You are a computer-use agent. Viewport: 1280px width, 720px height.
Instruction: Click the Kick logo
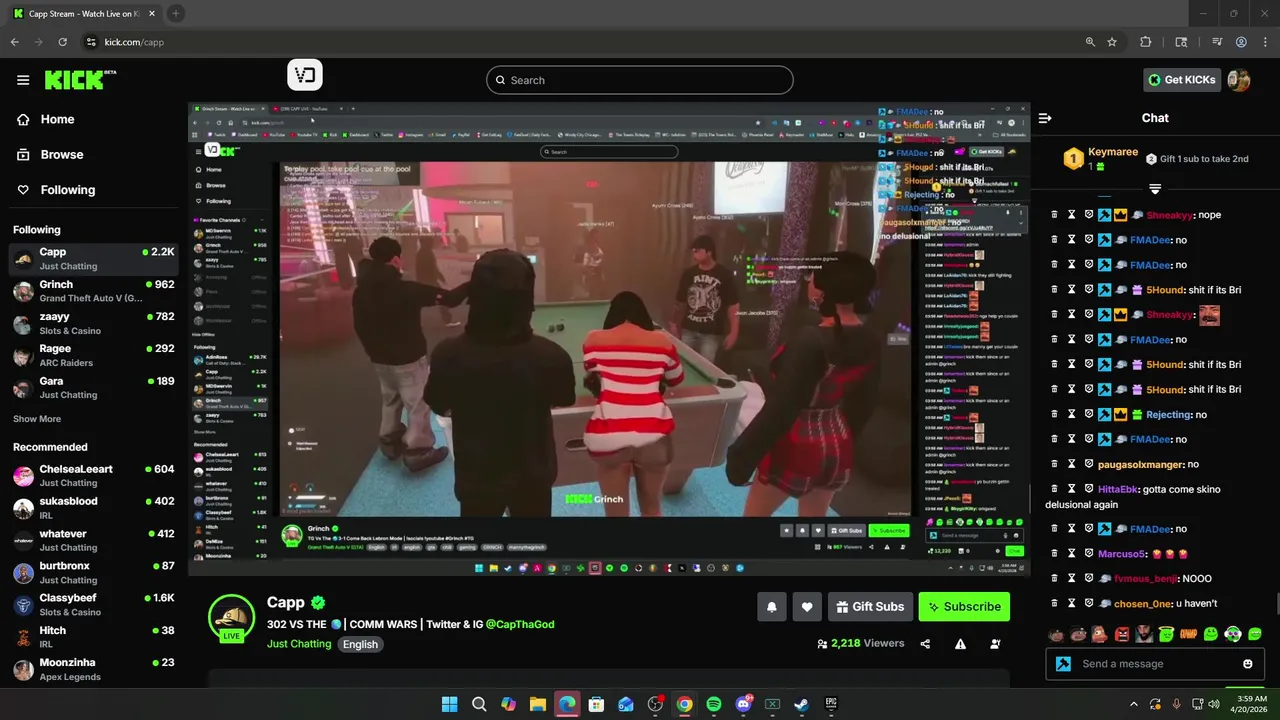[80, 80]
